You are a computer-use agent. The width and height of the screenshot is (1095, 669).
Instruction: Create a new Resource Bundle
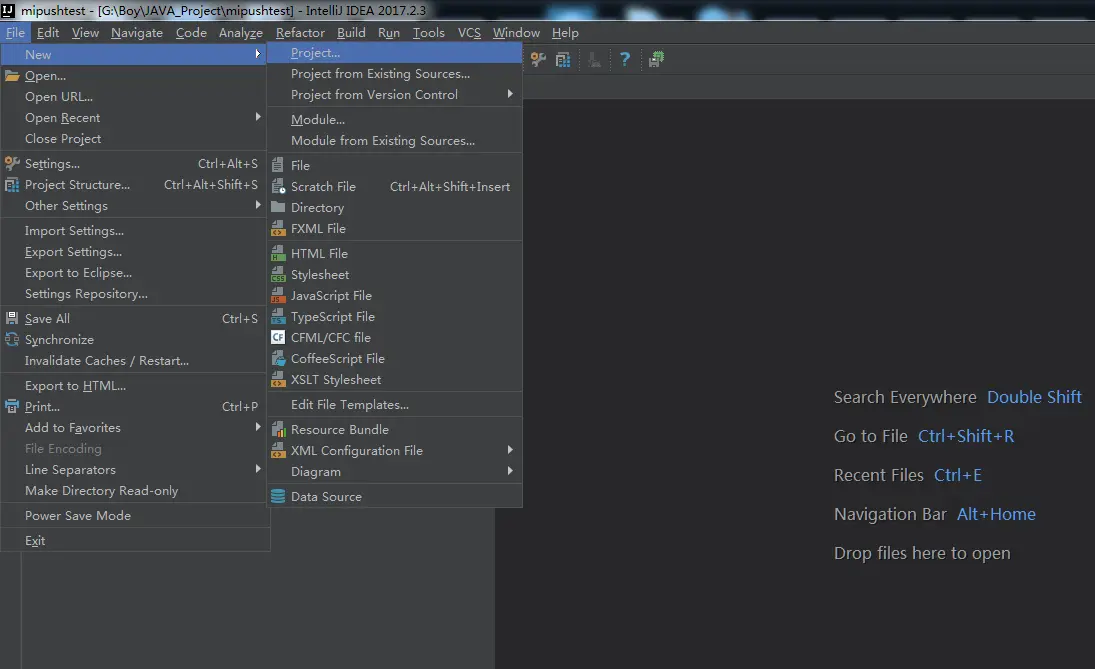395,429
